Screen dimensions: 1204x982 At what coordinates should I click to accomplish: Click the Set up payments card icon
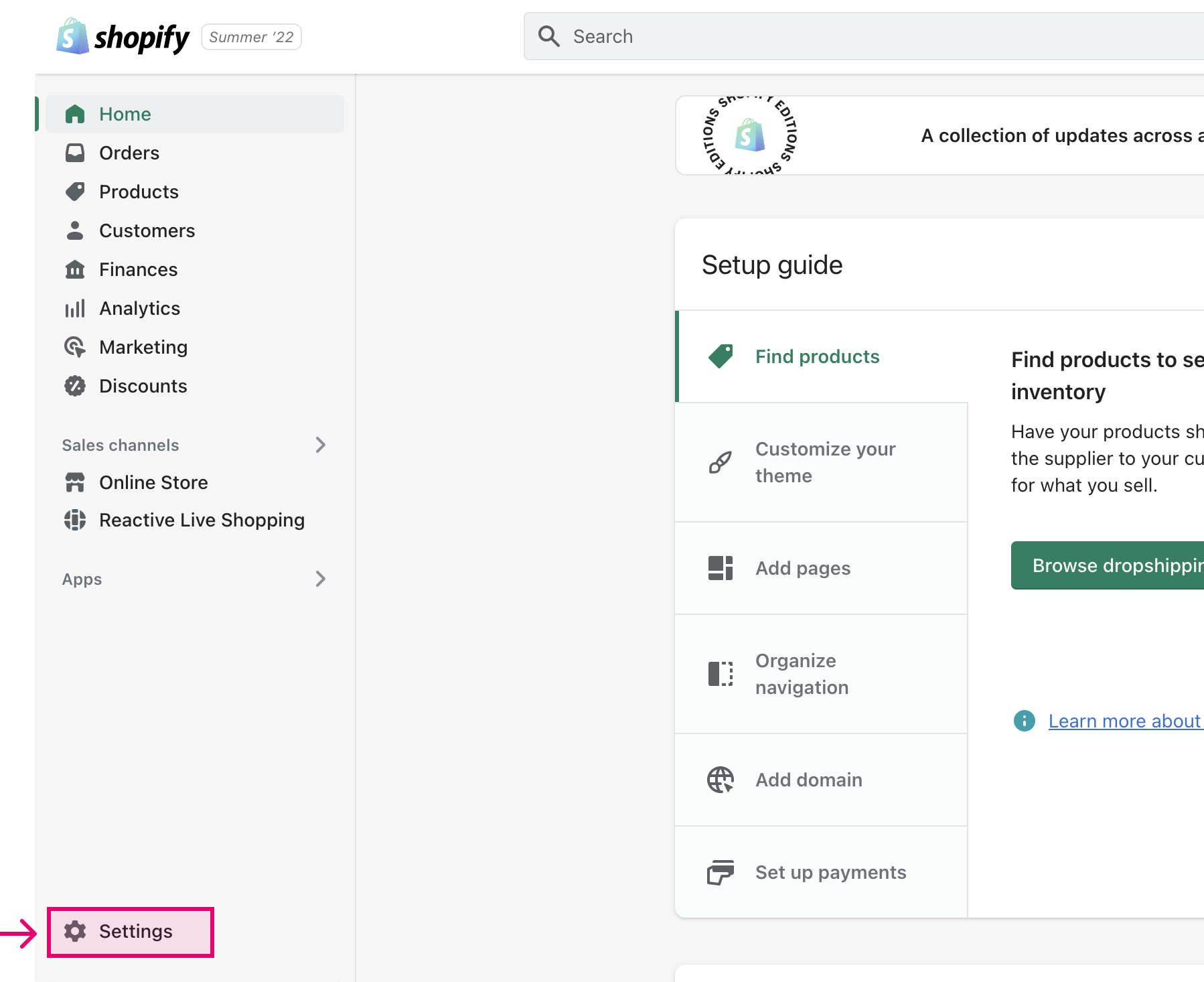(x=721, y=872)
